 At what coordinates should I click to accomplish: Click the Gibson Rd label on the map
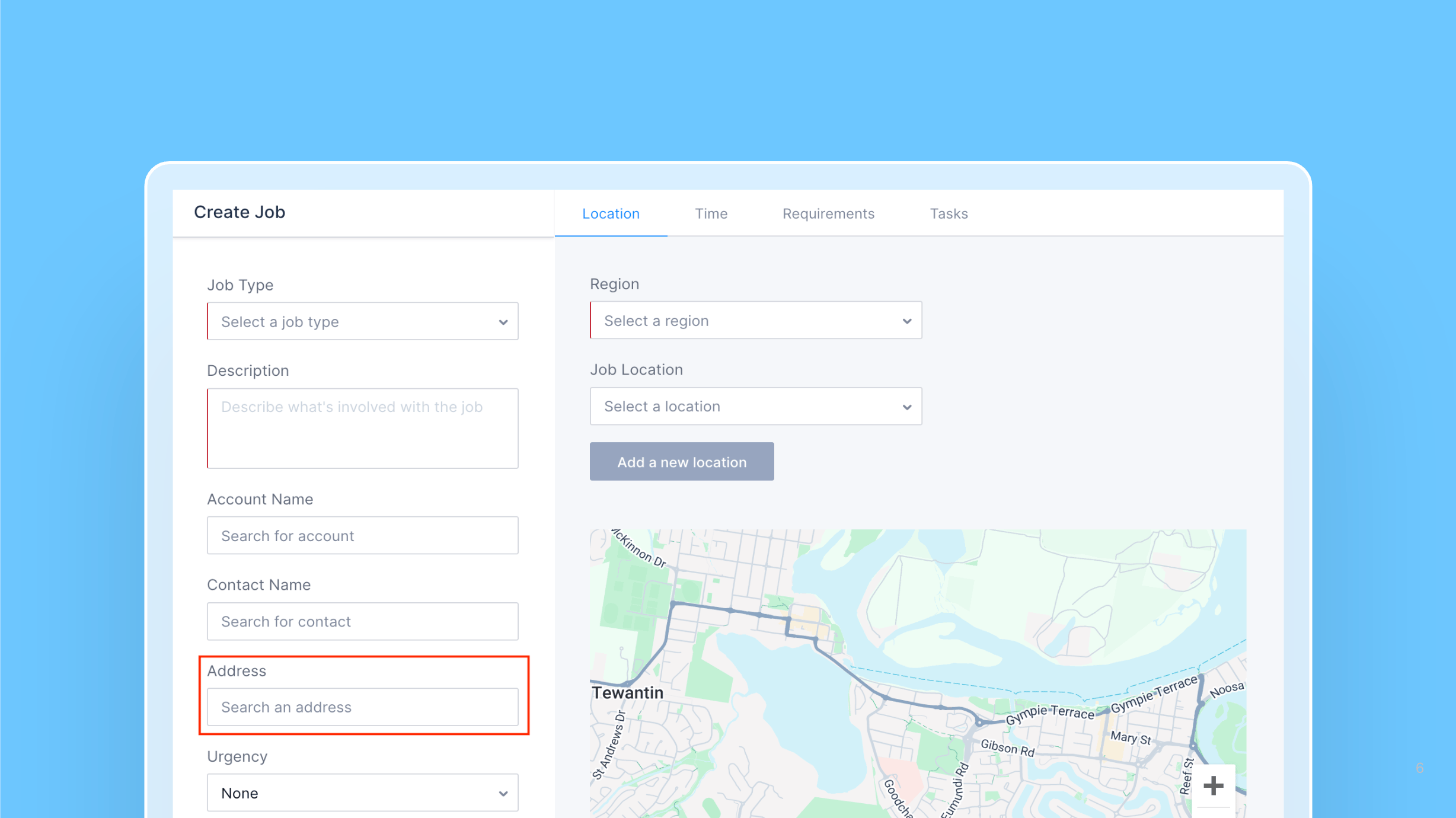(1007, 747)
